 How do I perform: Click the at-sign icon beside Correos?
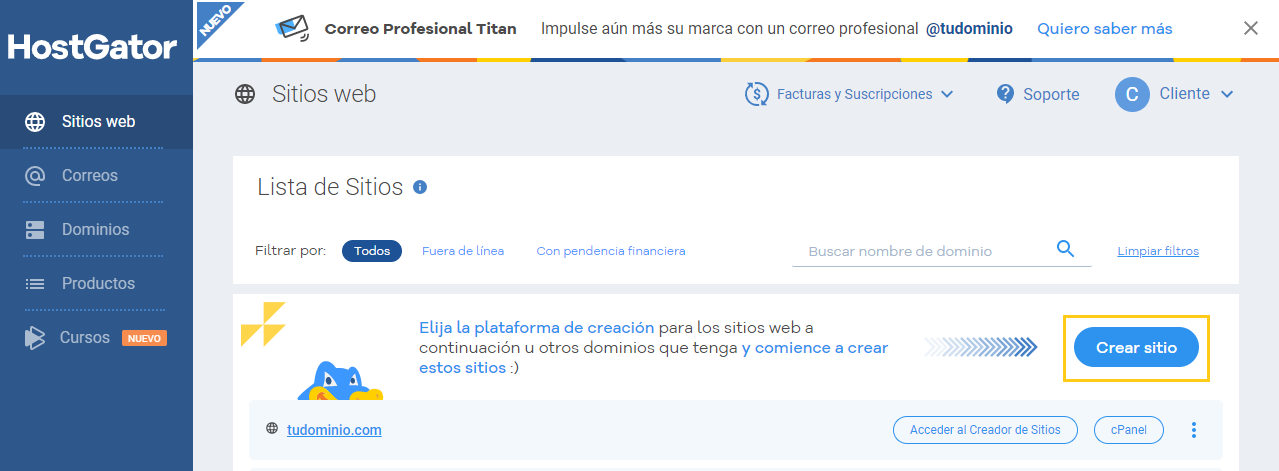pyautogui.click(x=35, y=176)
